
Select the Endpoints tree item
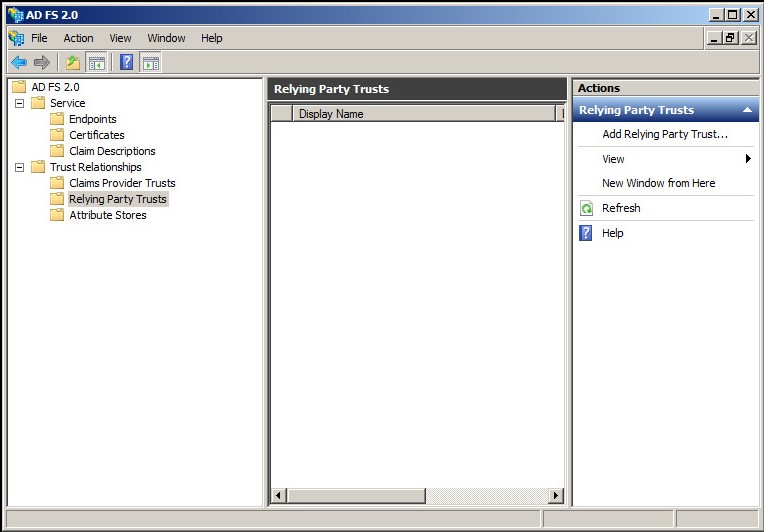point(93,119)
